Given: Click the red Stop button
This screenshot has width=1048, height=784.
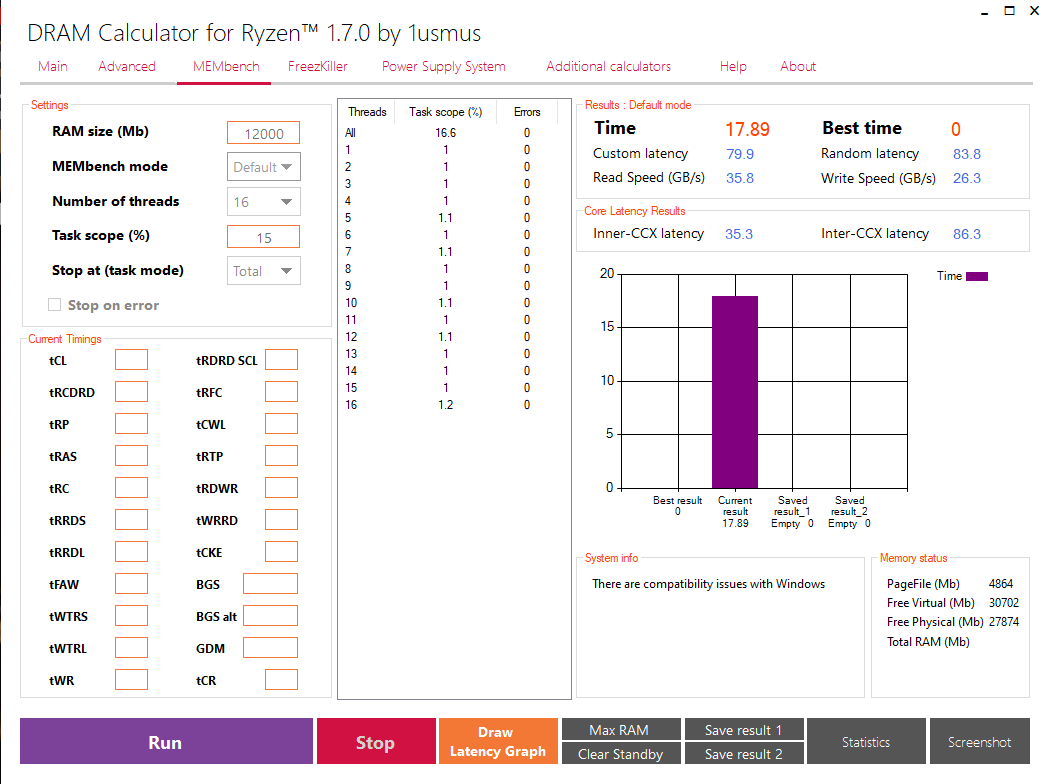Looking at the screenshot, I should (x=376, y=741).
